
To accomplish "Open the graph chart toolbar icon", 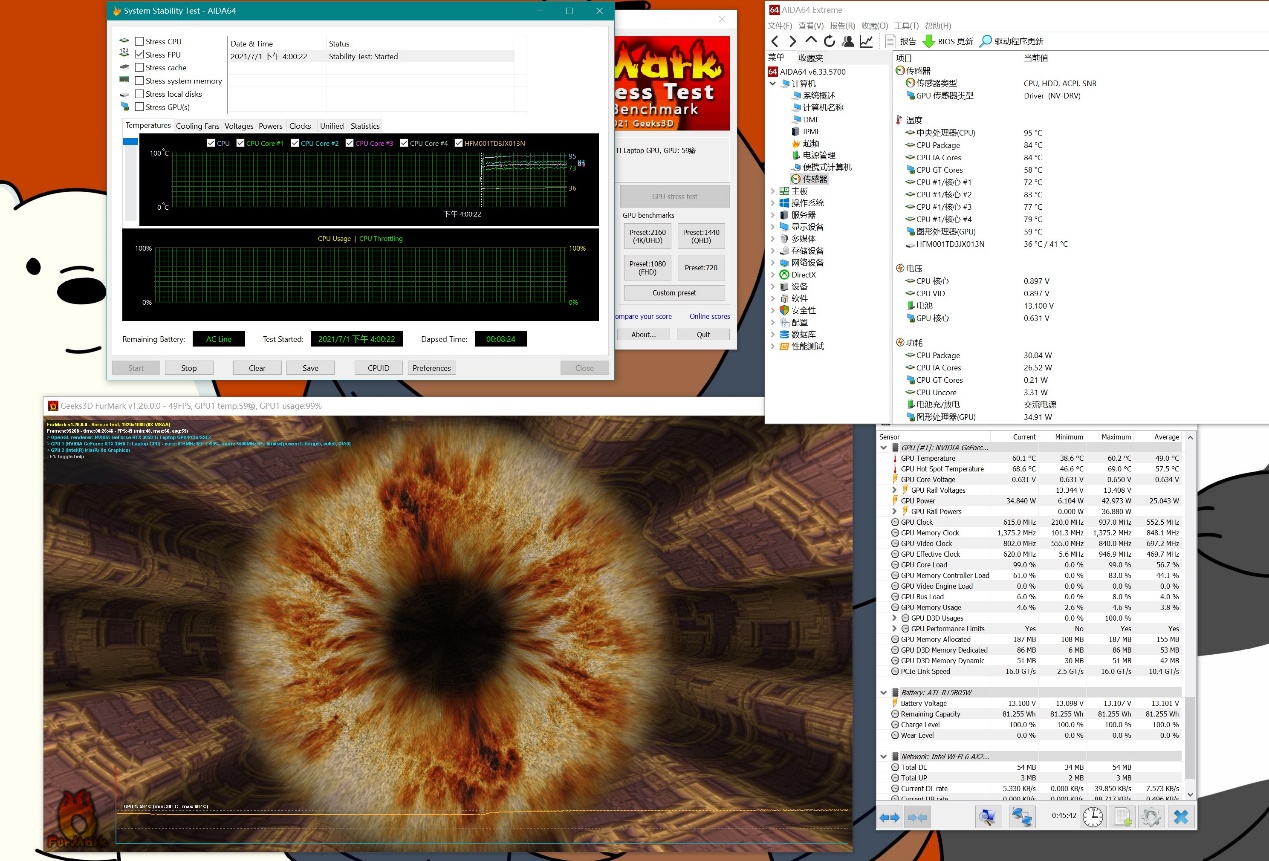I will [x=866, y=41].
